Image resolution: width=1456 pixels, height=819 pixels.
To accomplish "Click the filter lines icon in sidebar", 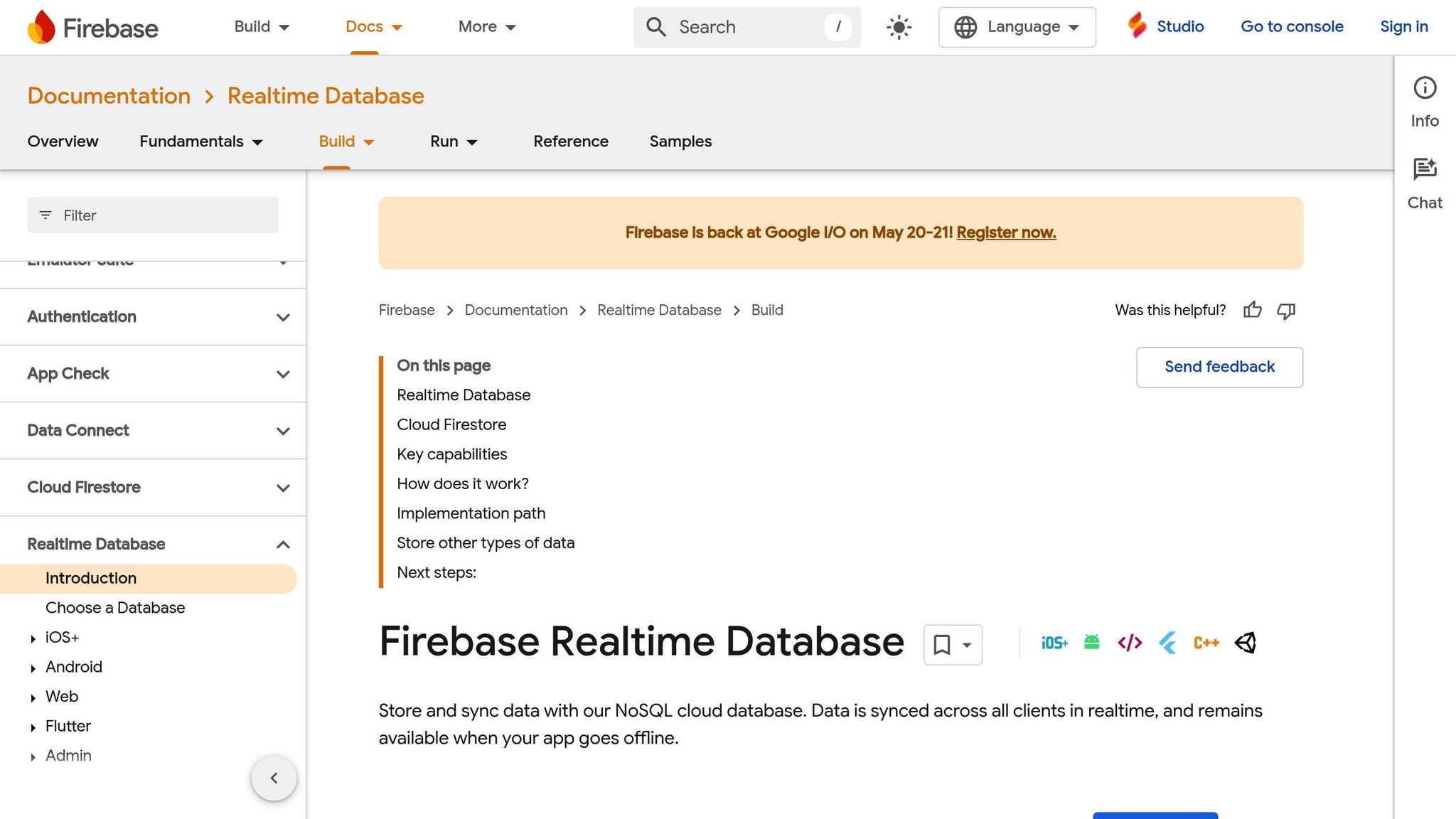I will click(x=45, y=215).
